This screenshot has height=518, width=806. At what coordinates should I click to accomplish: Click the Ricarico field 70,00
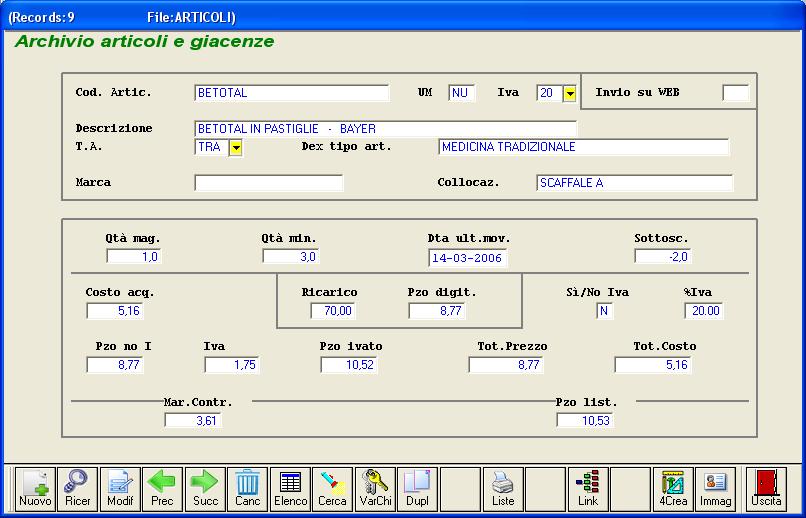[333, 311]
